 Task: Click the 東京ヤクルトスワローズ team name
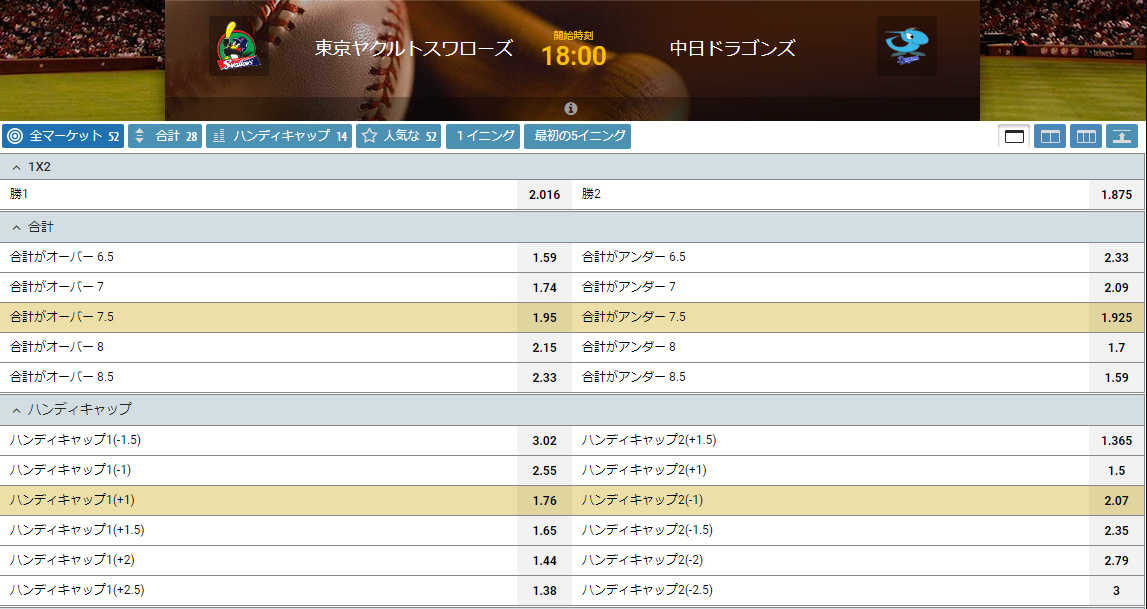(414, 48)
